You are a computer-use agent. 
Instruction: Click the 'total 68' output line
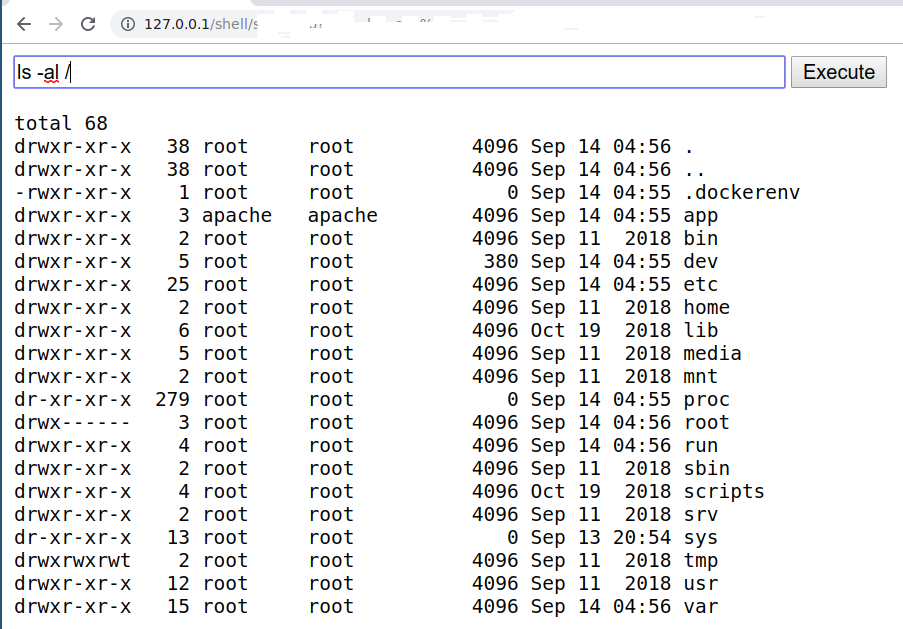(x=60, y=124)
